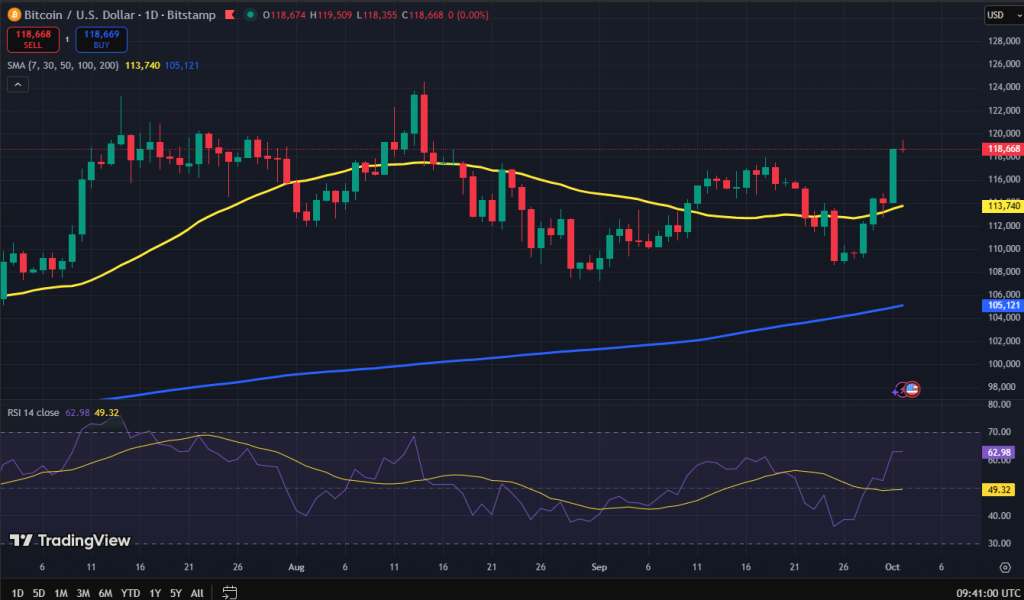Click the 80.00 RSI scale label
Viewport: 1024px width, 600px height.
(x=1000, y=404)
